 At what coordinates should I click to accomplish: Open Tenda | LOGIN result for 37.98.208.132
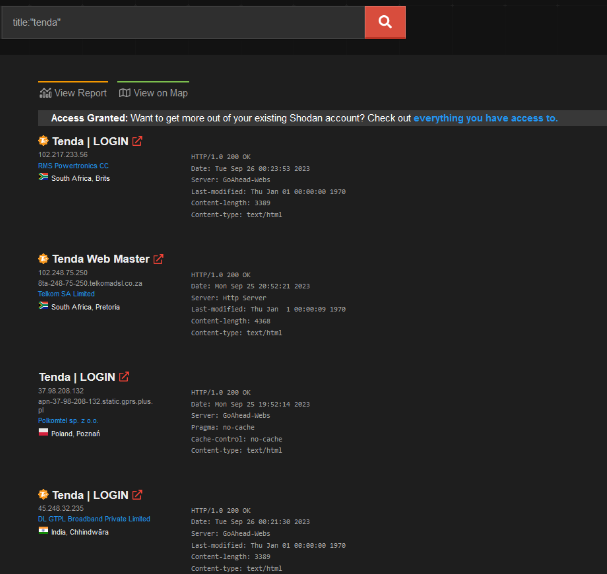[77, 377]
